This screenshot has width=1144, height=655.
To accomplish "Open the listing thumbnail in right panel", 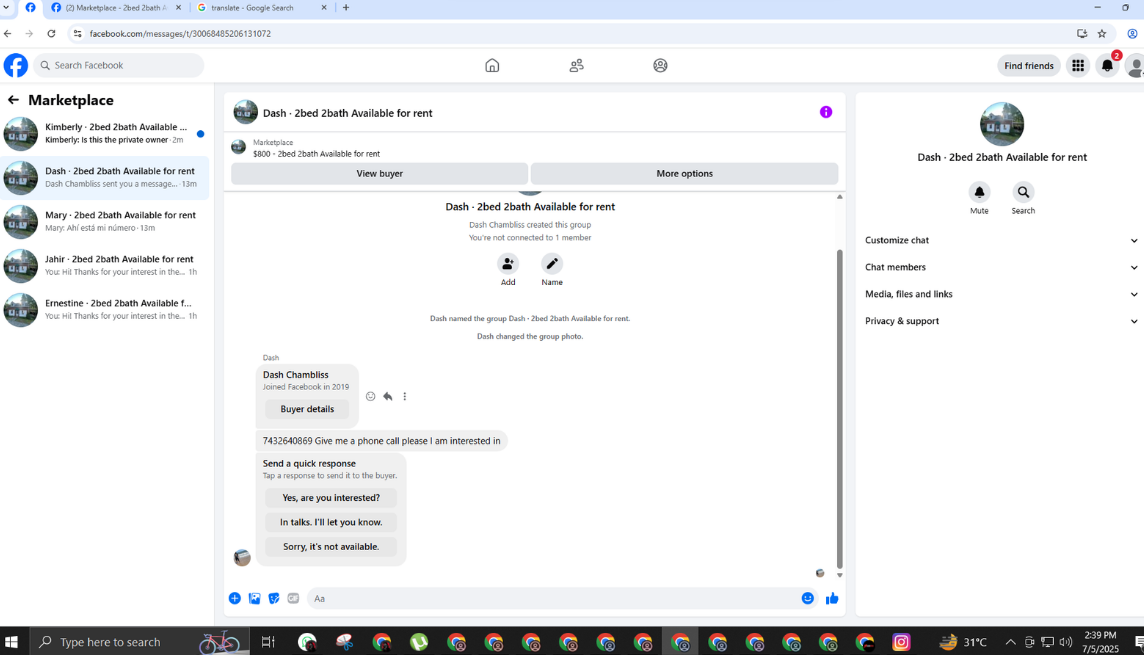I will pos(1002,124).
